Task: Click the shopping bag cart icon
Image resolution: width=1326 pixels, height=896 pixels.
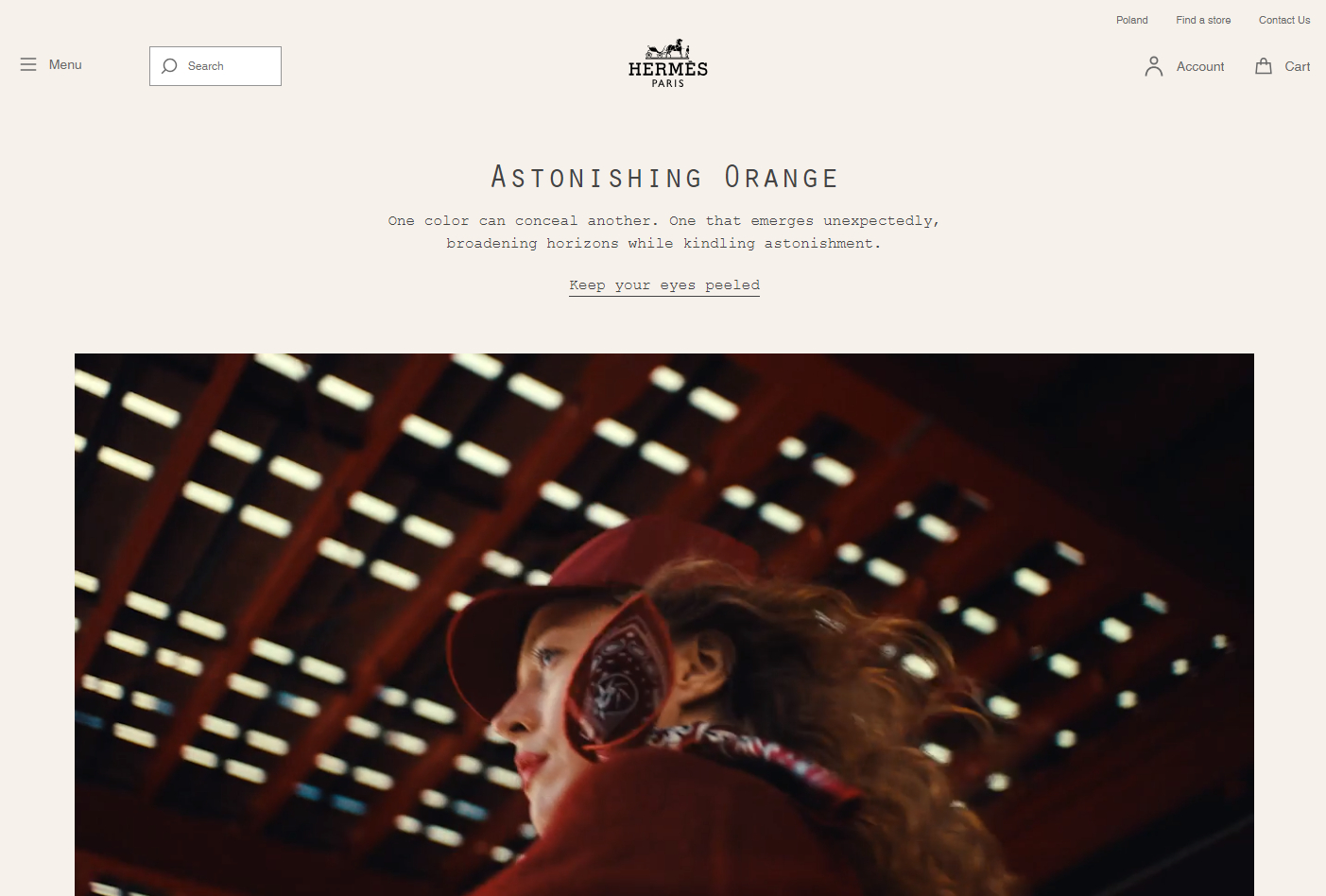Action: (x=1264, y=66)
